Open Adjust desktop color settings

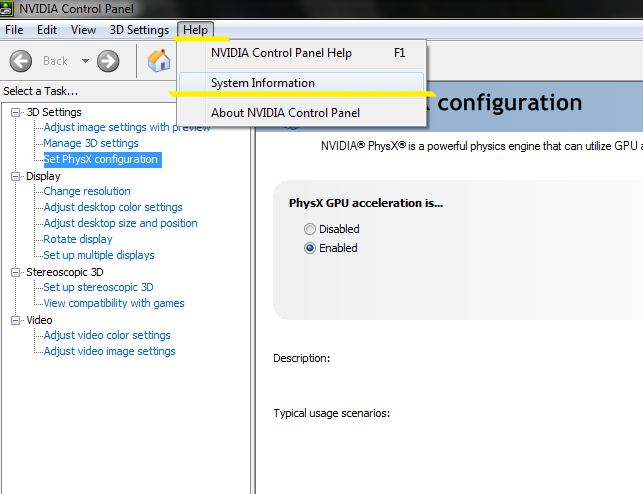pos(113,207)
